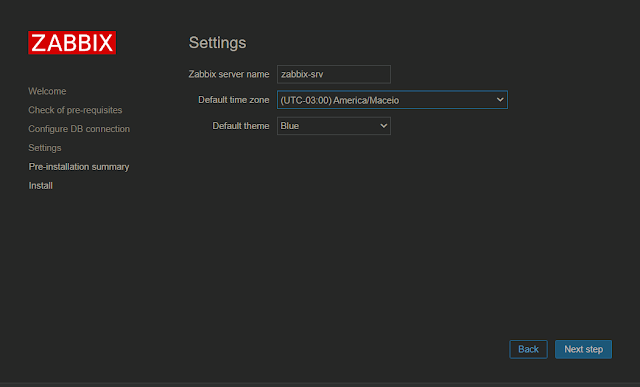Image resolution: width=640 pixels, height=387 pixels.
Task: Go to the Welcome step
Action: tap(47, 91)
